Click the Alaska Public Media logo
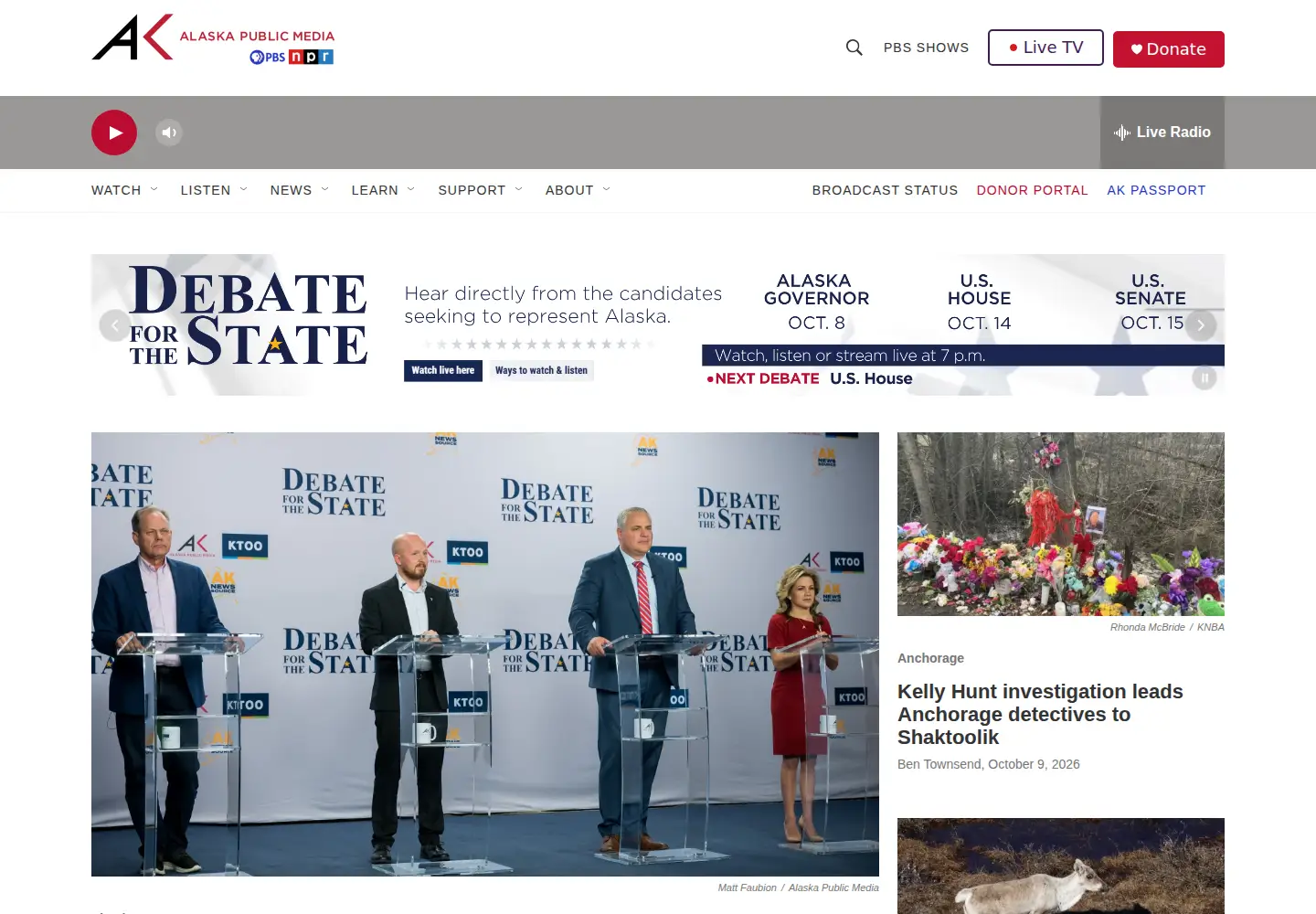Viewport: 1316px width, 914px height. 213,38
